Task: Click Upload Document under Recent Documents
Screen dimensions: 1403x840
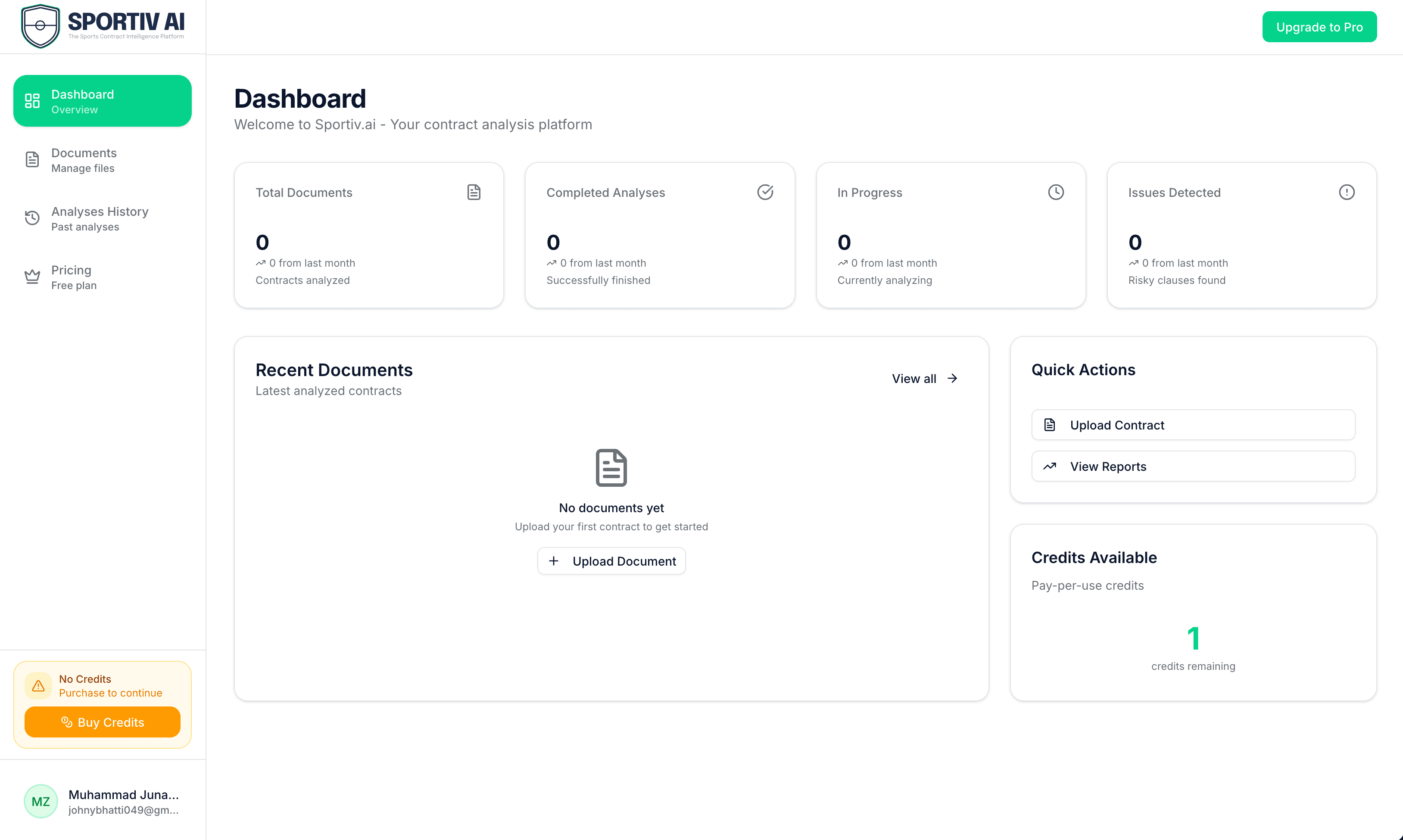Action: pyautogui.click(x=611, y=561)
